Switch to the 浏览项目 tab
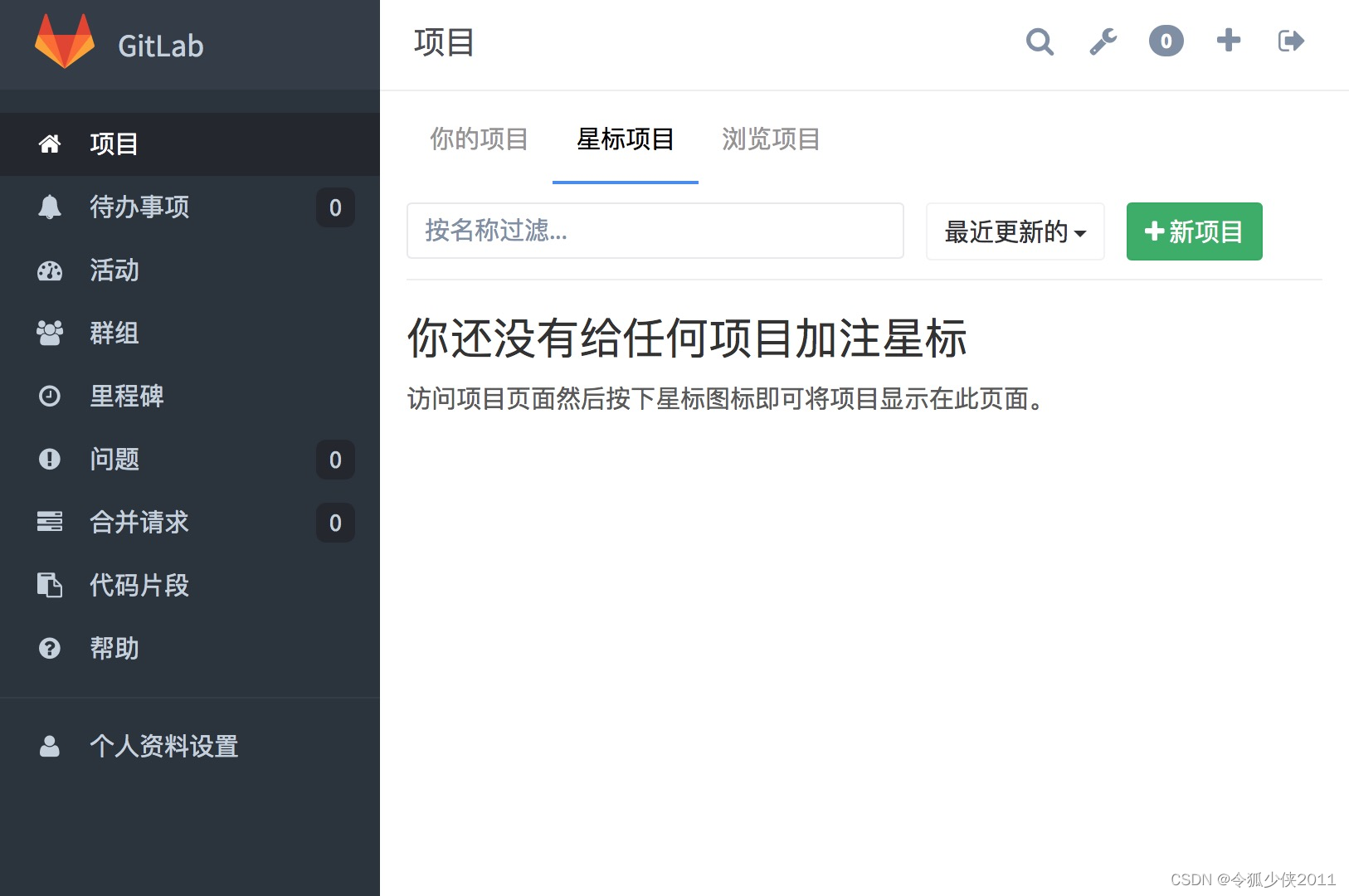 pyautogui.click(x=770, y=139)
